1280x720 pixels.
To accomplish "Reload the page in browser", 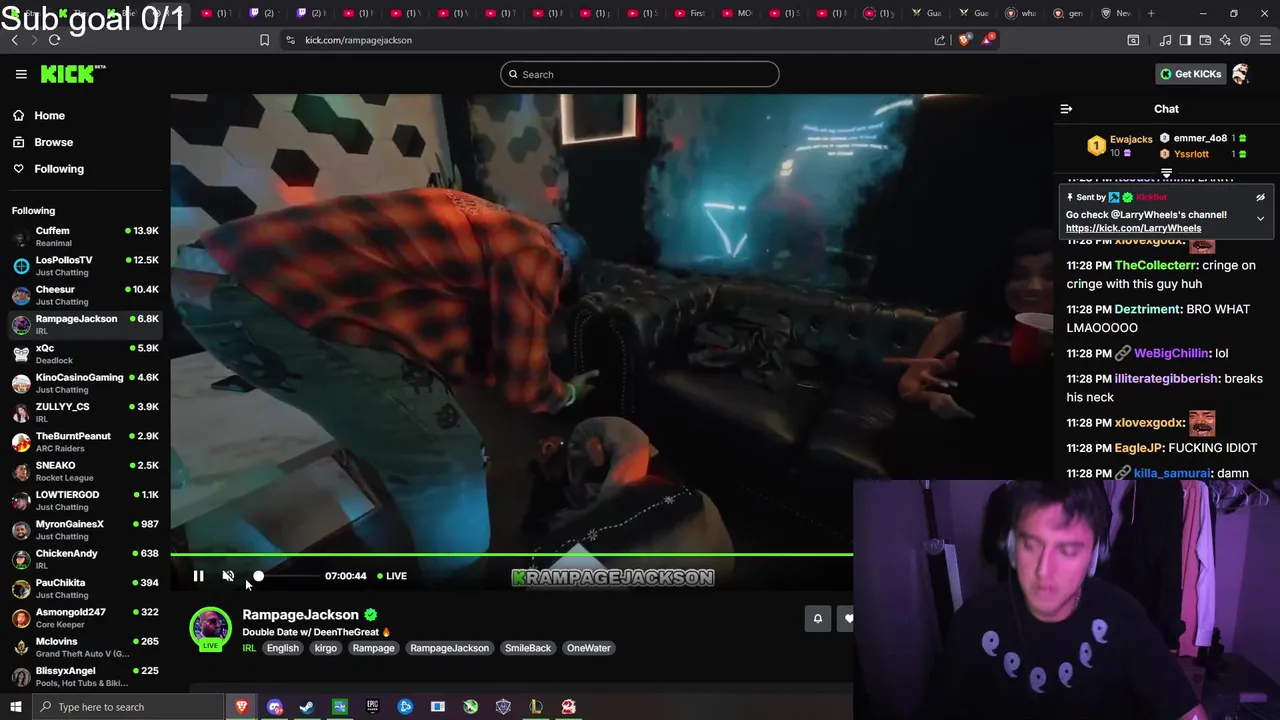I will (54, 40).
